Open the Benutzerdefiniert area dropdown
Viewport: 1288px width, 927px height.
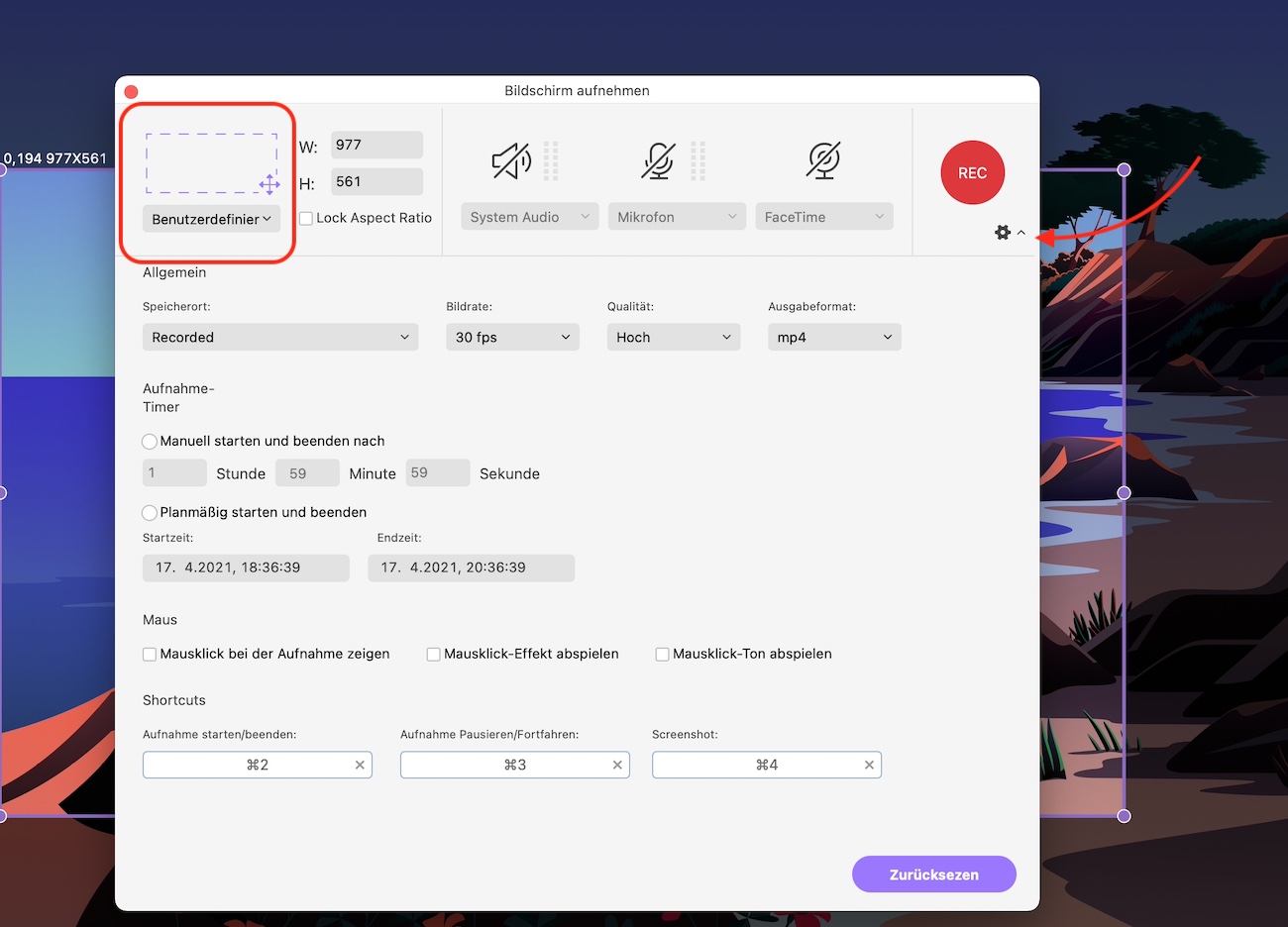pos(212,219)
